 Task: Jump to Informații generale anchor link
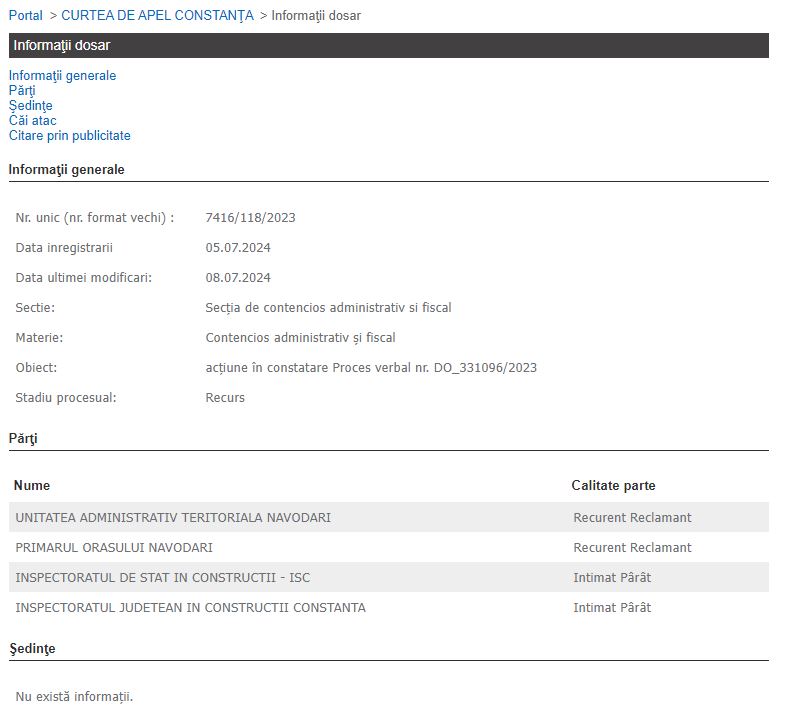coord(62,75)
